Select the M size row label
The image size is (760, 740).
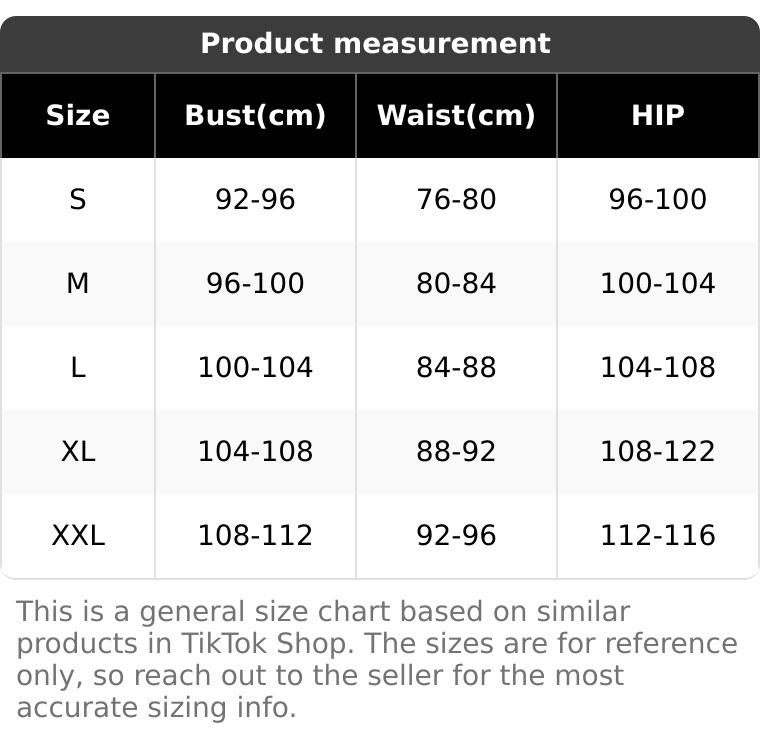point(78,284)
